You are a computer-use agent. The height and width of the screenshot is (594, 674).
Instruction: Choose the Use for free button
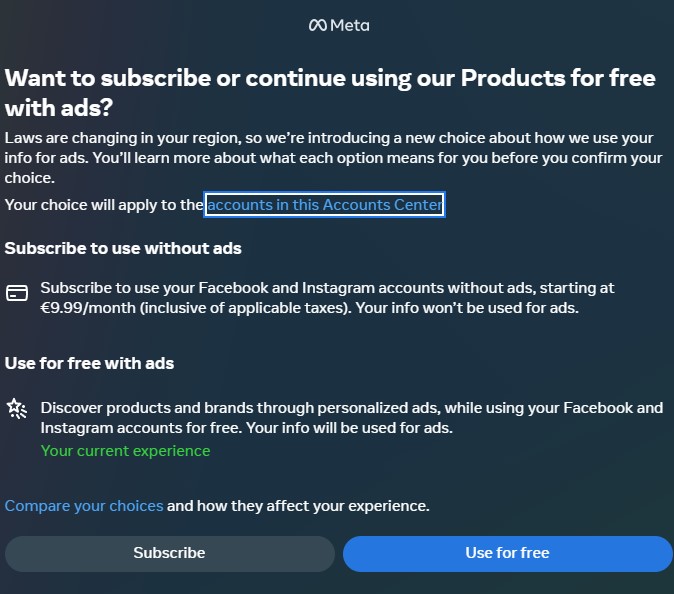tap(507, 553)
